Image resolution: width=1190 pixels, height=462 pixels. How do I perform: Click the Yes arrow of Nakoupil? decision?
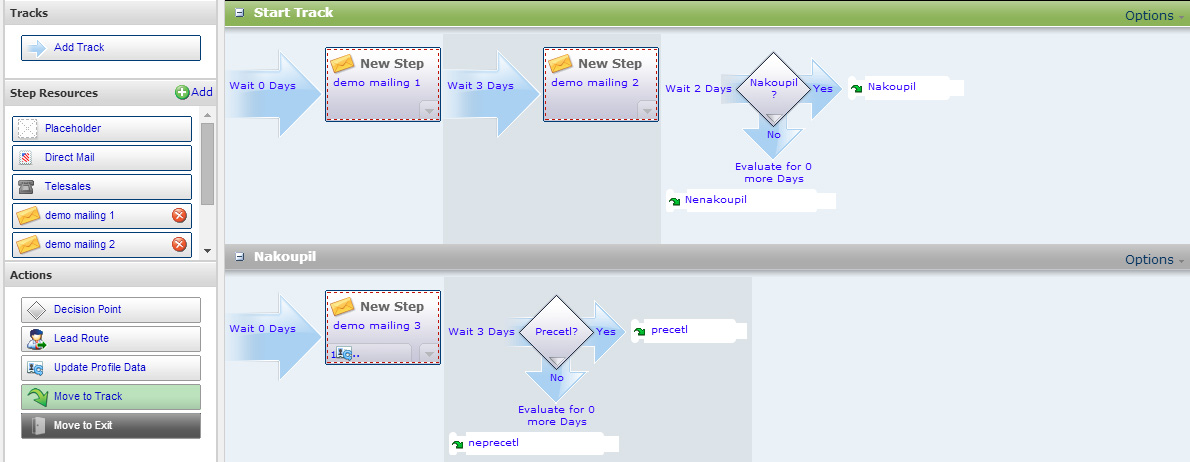tap(823, 89)
